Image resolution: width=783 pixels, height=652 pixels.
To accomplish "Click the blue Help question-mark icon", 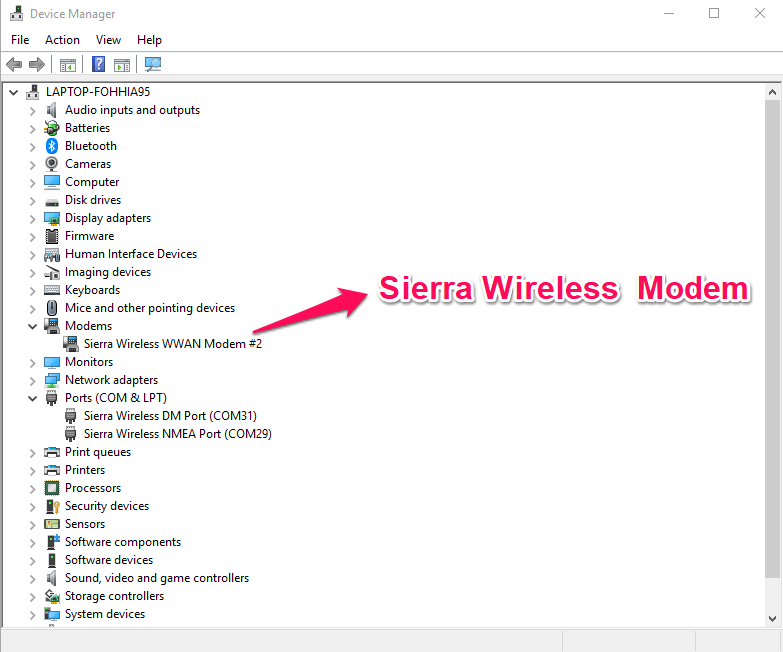I will pyautogui.click(x=98, y=64).
